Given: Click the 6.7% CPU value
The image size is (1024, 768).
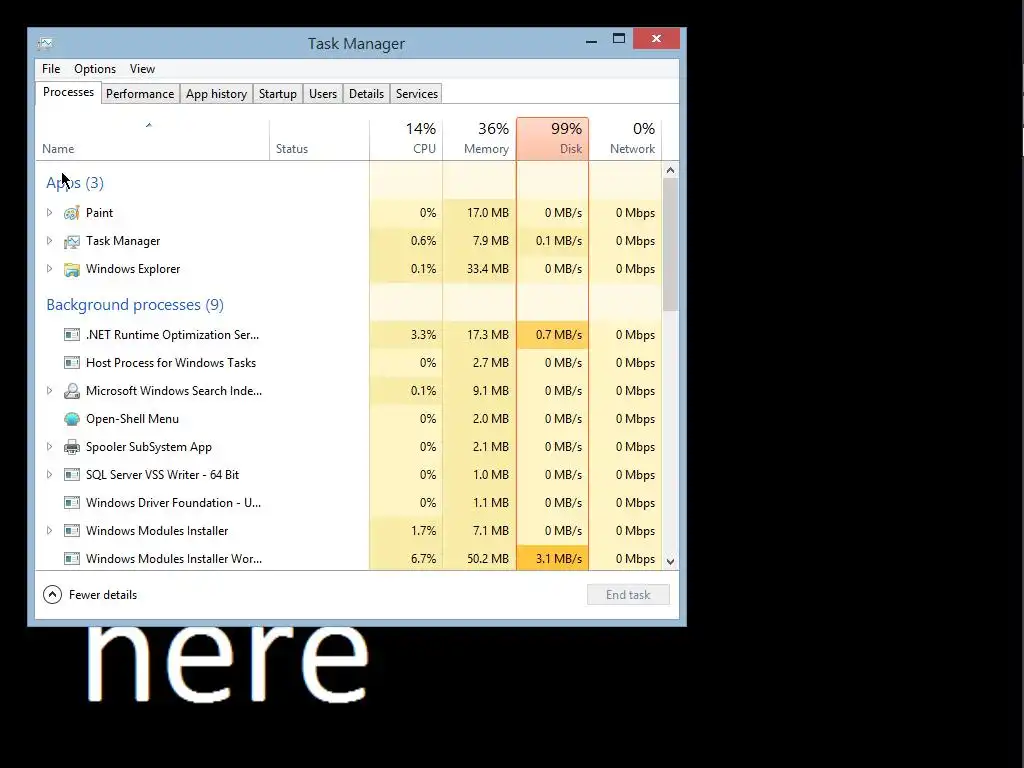Looking at the screenshot, I should (423, 559).
